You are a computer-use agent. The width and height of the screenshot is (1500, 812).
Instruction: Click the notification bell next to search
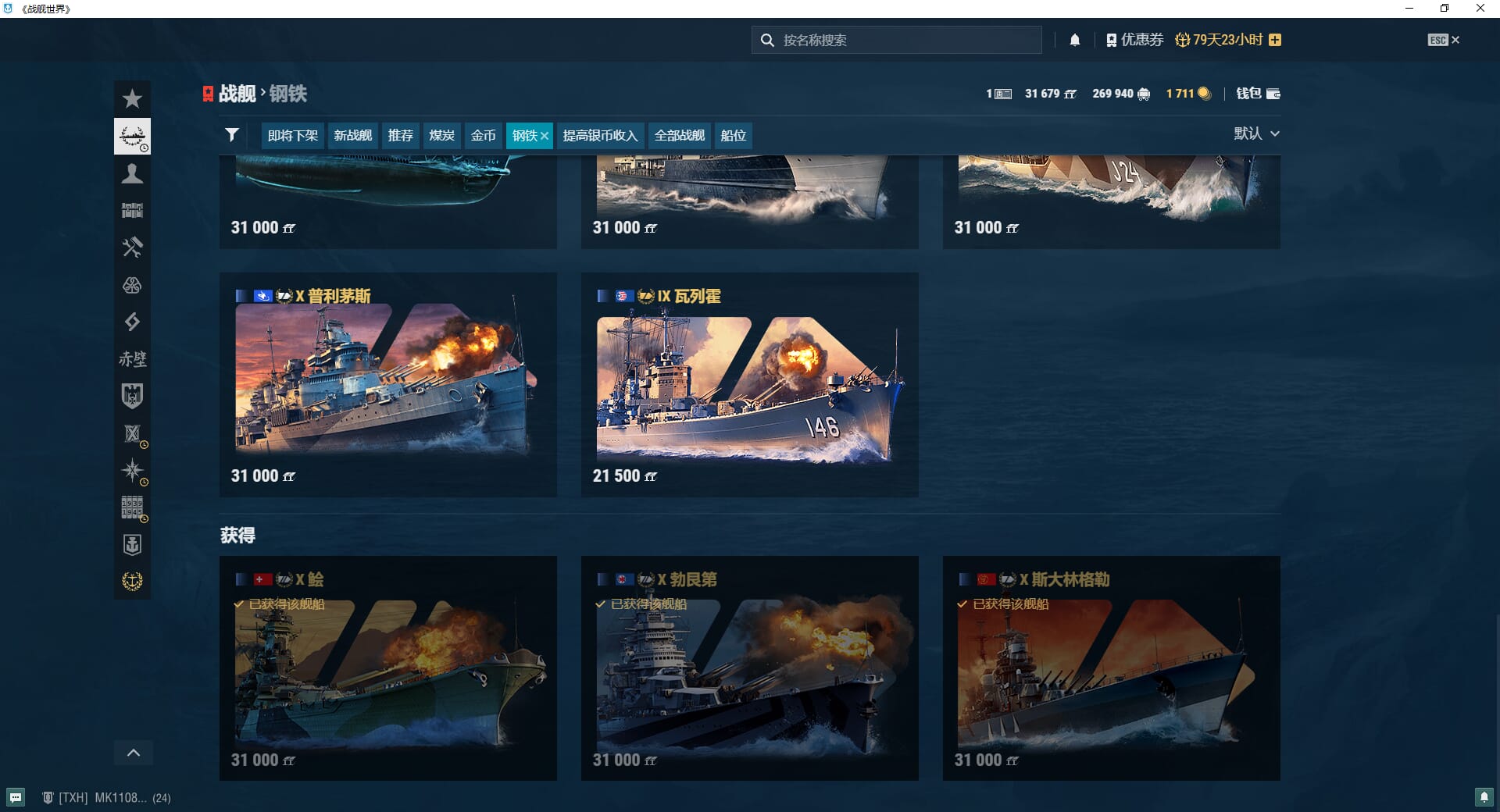(1074, 40)
